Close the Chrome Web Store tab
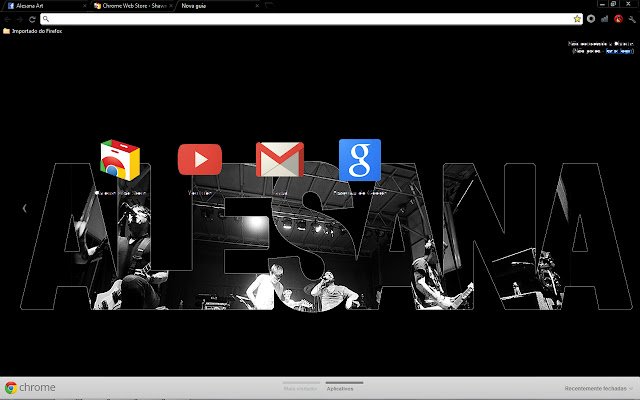 (171, 6)
